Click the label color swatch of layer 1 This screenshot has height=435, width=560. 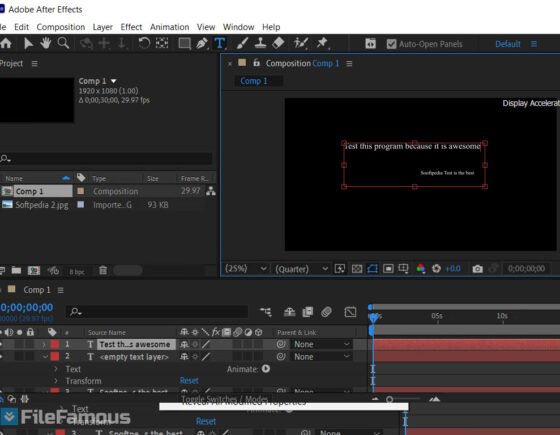pyautogui.click(x=55, y=344)
